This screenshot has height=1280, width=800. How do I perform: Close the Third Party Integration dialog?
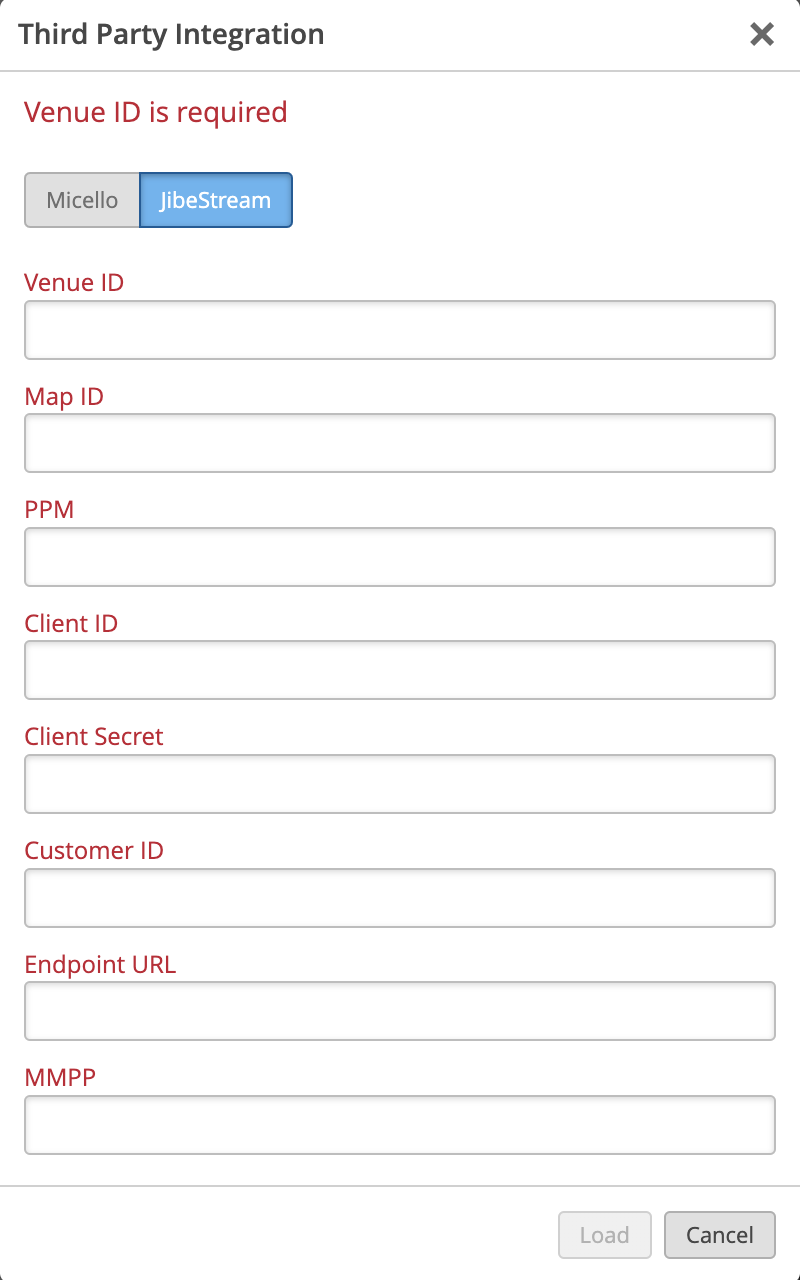point(762,35)
